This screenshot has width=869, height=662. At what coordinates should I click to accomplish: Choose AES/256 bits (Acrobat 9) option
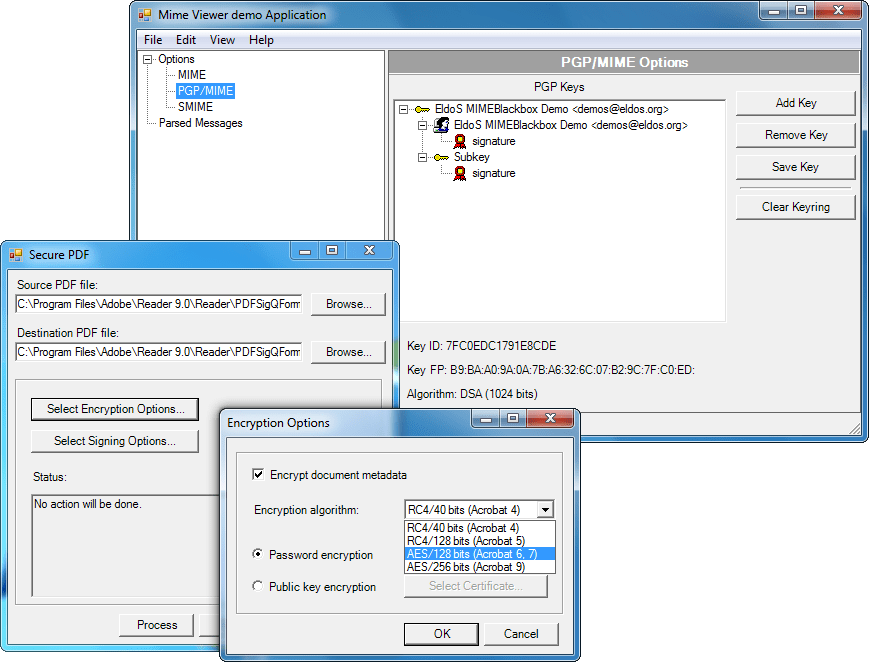click(480, 567)
